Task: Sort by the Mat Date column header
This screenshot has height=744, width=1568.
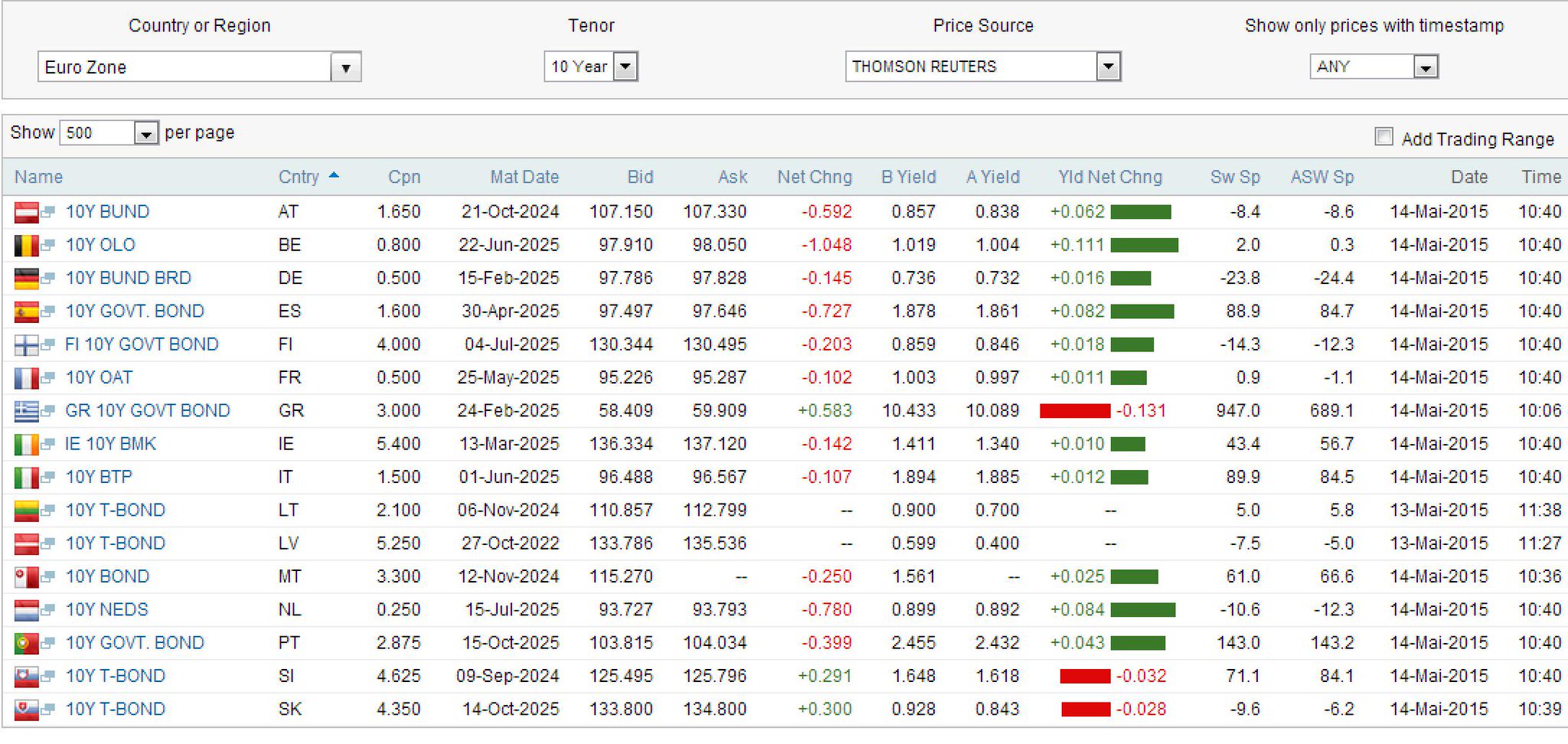Action: point(524,178)
